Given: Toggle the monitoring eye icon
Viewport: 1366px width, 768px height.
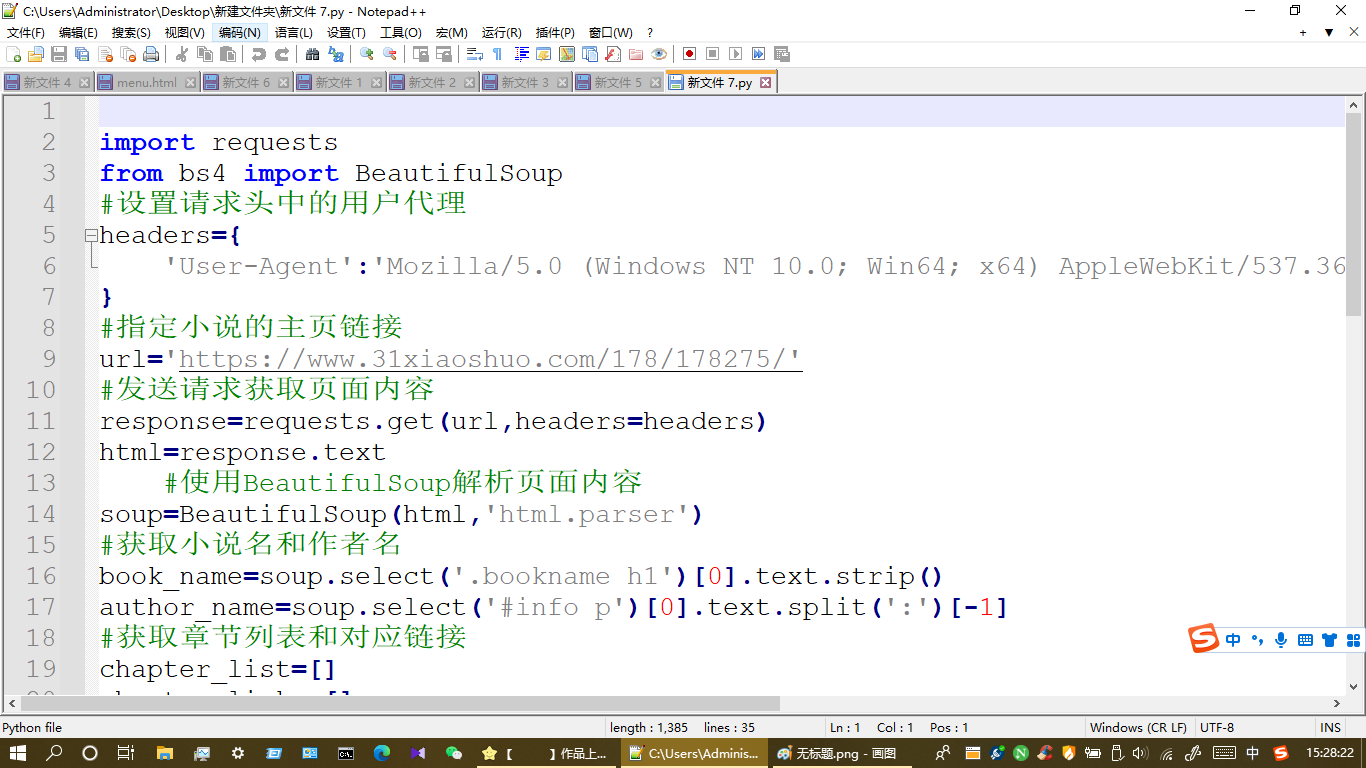Looking at the screenshot, I should pos(659,54).
